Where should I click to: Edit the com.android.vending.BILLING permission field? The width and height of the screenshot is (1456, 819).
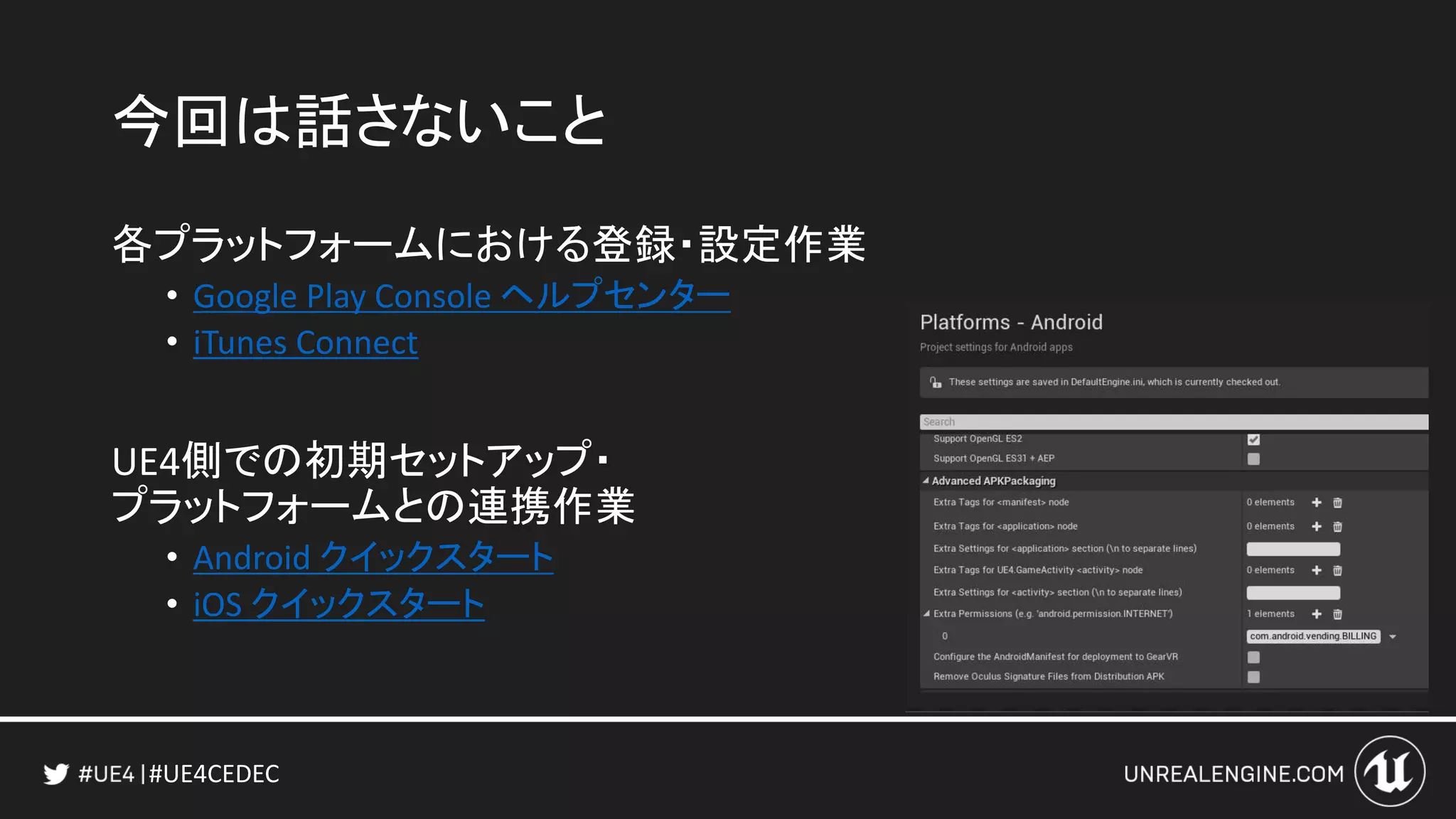[x=1313, y=636]
